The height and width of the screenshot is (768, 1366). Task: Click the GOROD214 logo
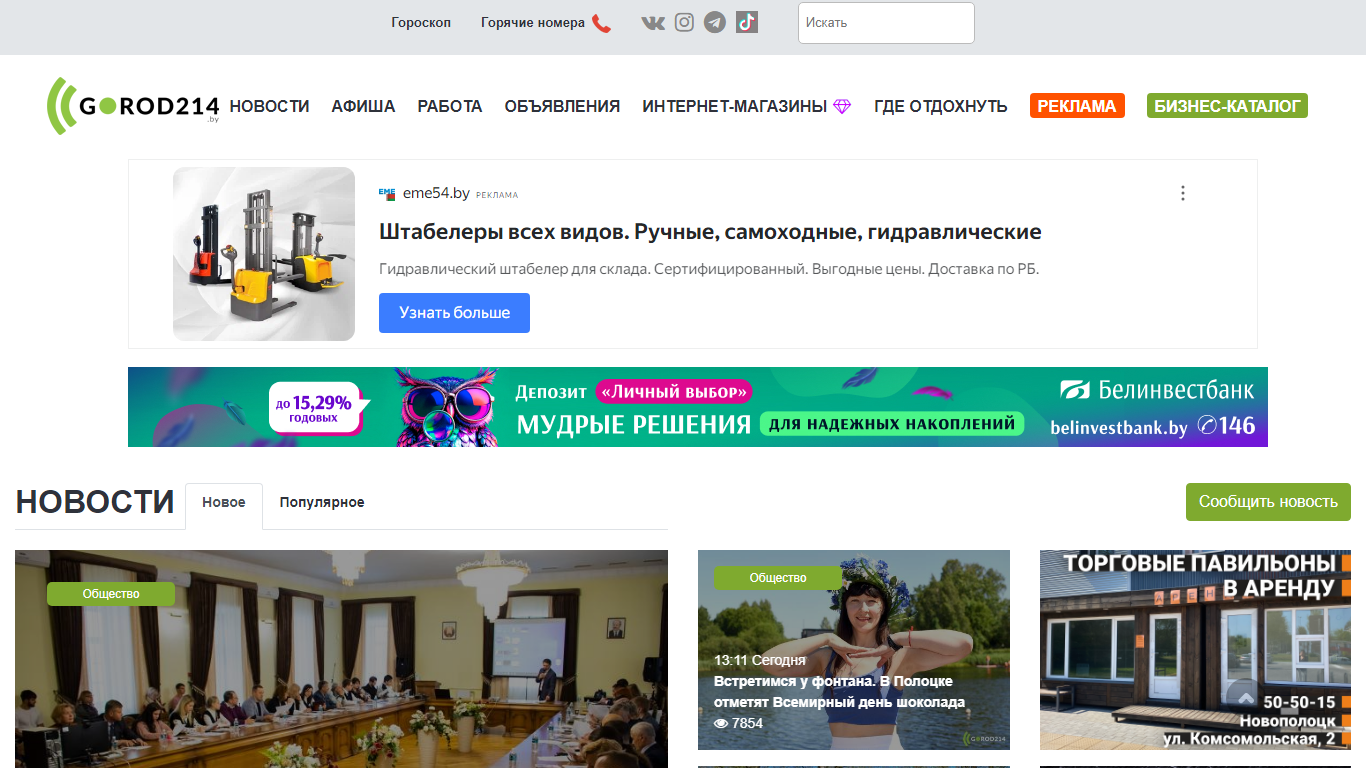pos(133,106)
